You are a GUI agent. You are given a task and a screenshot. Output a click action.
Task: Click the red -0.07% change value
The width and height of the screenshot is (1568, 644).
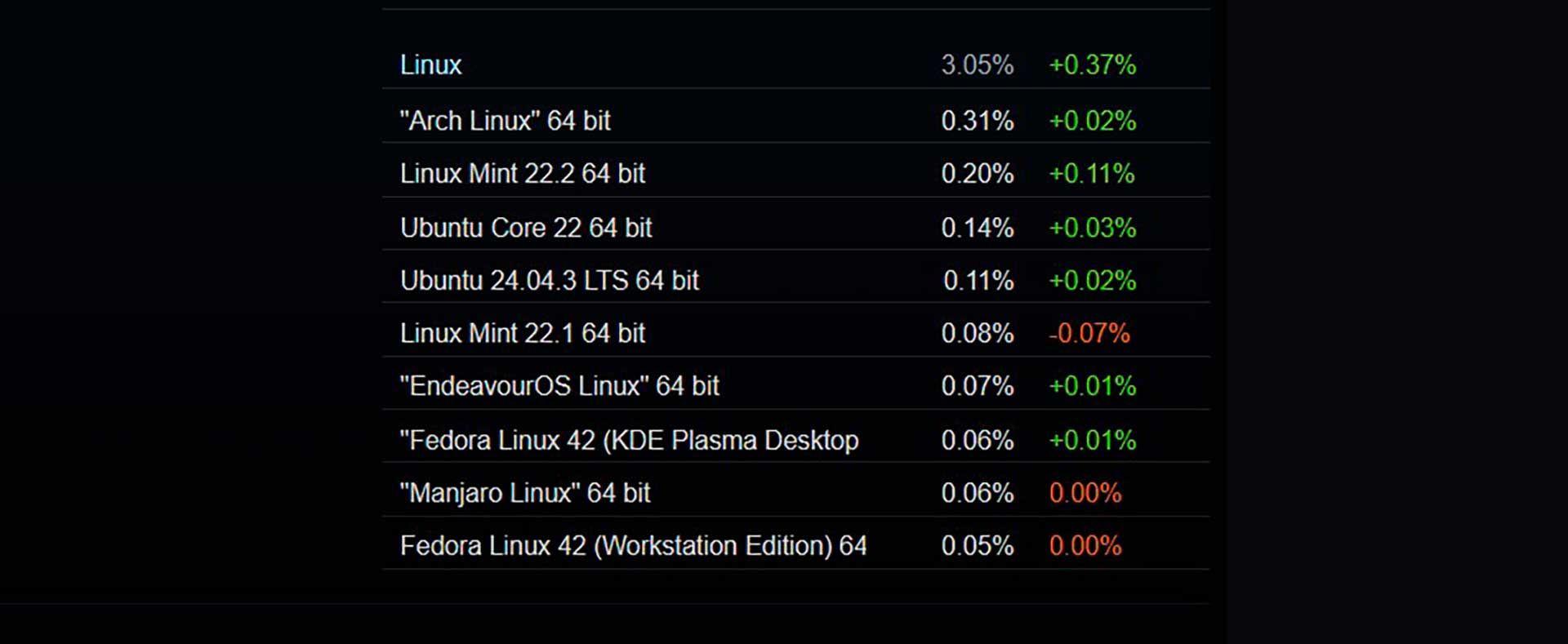(x=1089, y=333)
